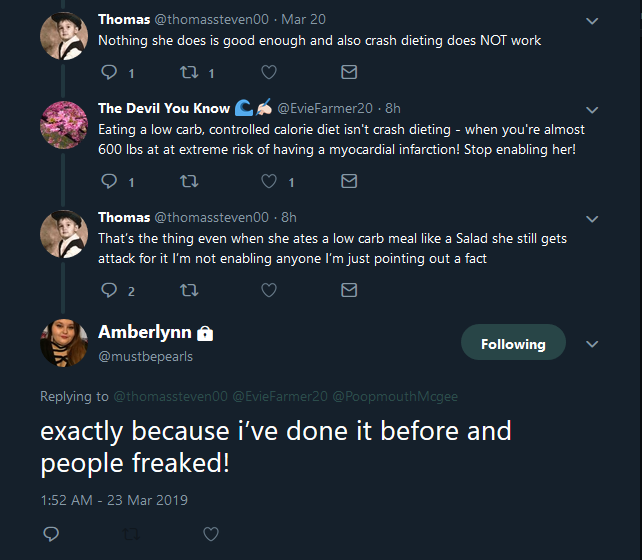Like Amberlynn's 'people freaked' tweet
The image size is (642, 560).
tap(211, 534)
